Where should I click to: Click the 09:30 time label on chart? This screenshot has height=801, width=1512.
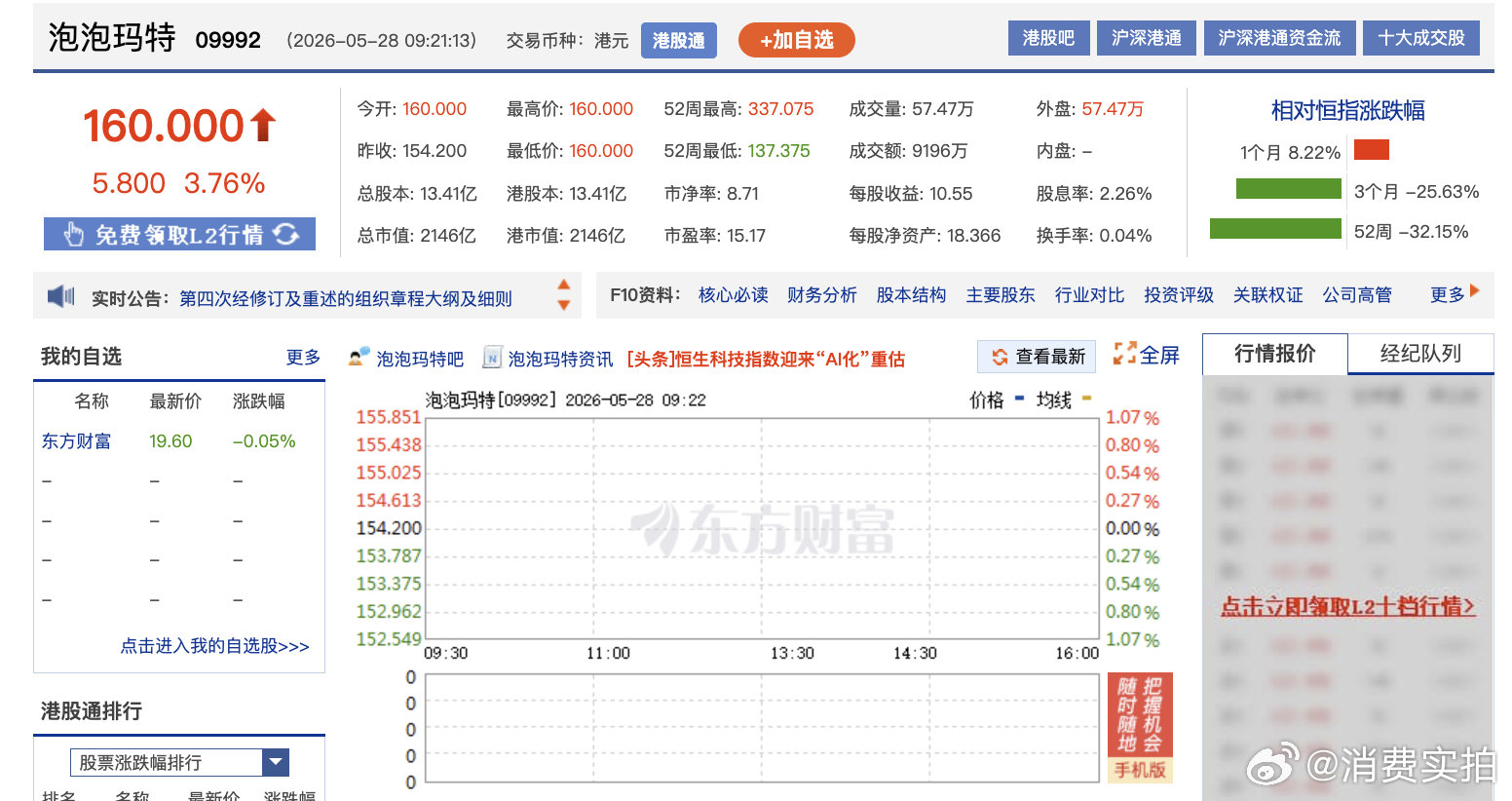(445, 653)
